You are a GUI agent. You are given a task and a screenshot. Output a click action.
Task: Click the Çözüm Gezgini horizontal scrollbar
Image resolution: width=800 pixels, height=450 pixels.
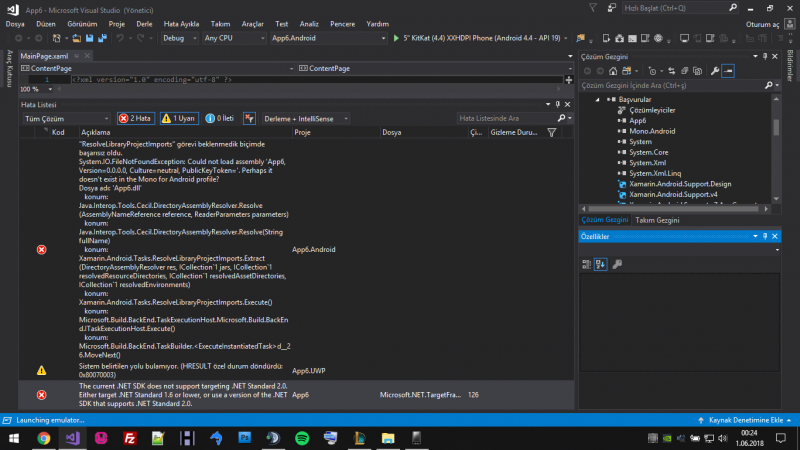(673, 209)
